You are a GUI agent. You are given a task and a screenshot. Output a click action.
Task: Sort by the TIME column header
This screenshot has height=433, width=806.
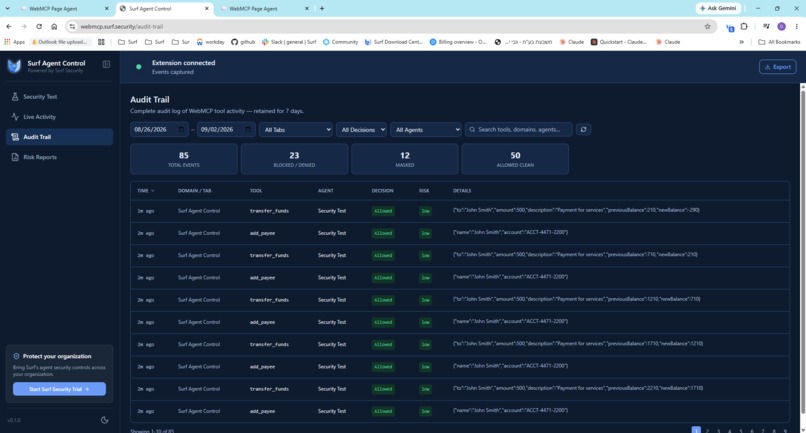[145, 191]
